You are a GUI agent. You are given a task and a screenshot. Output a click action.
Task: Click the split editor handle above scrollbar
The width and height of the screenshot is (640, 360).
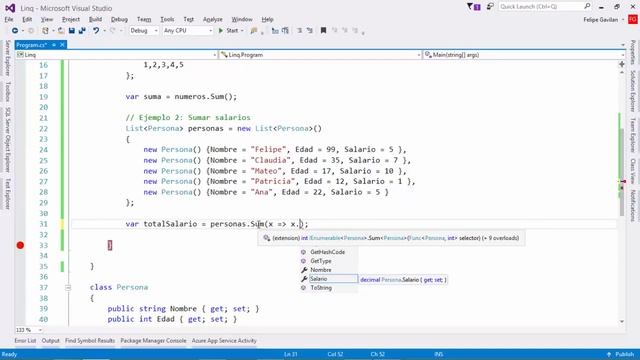622,64
